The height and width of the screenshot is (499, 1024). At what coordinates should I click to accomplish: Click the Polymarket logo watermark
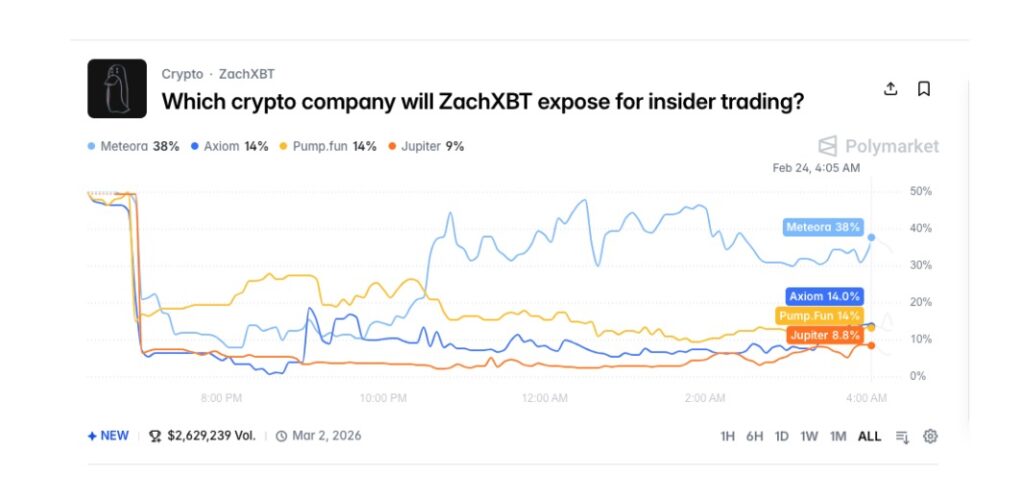879,146
